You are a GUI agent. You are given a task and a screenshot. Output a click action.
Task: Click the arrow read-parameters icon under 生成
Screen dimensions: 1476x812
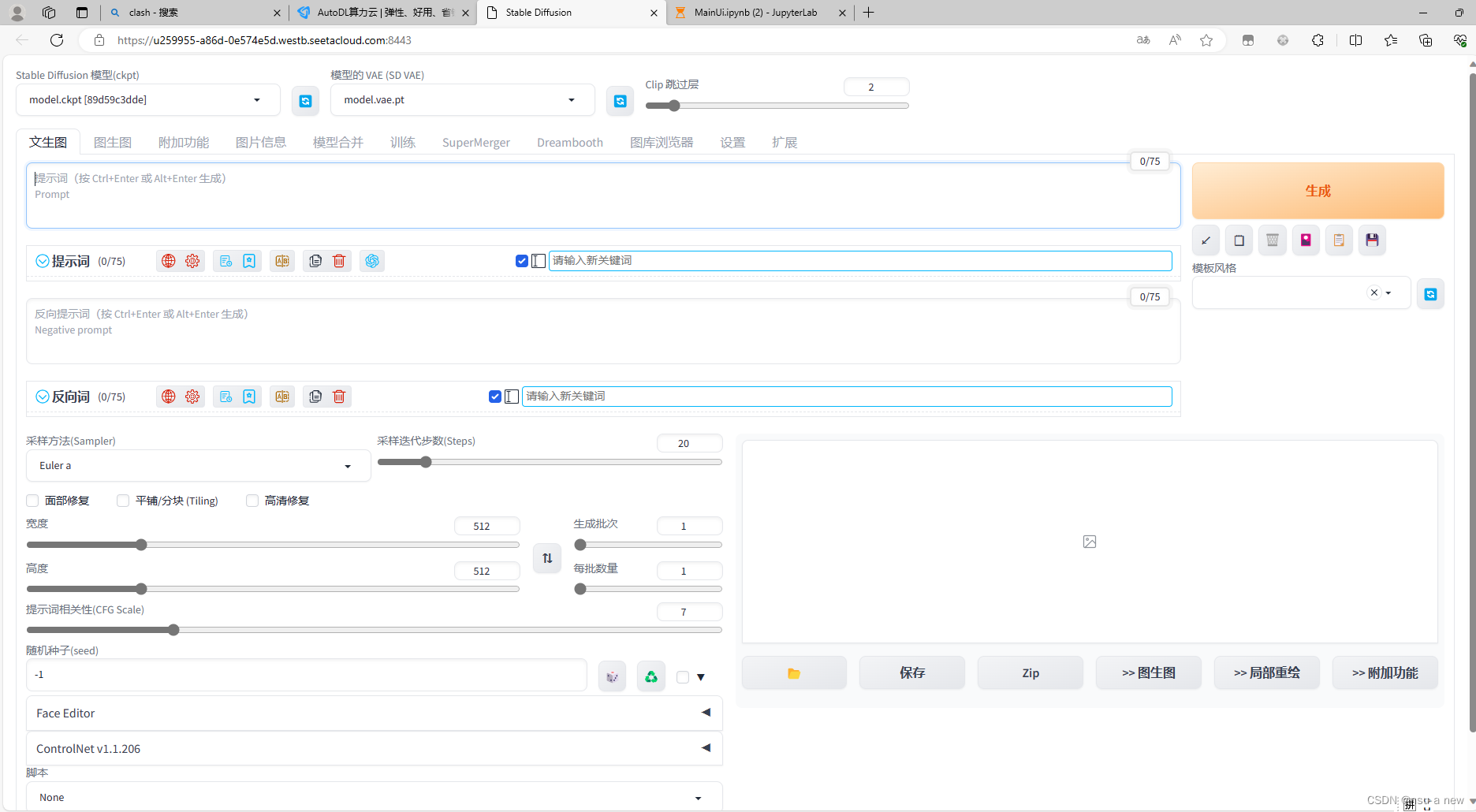tap(1206, 240)
